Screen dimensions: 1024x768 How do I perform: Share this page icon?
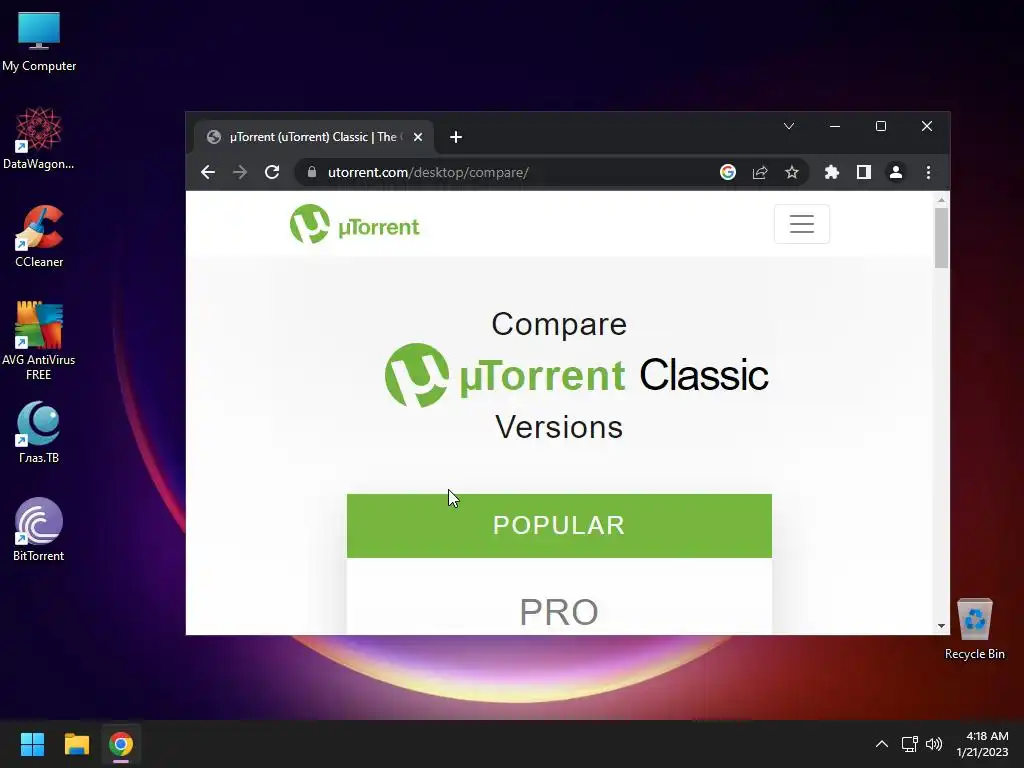(x=760, y=172)
